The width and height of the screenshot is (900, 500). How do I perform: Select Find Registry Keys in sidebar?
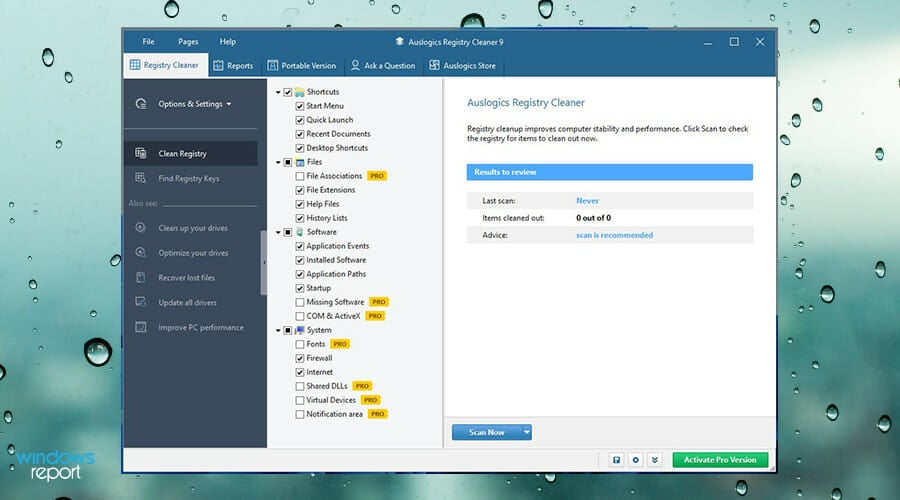(191, 178)
